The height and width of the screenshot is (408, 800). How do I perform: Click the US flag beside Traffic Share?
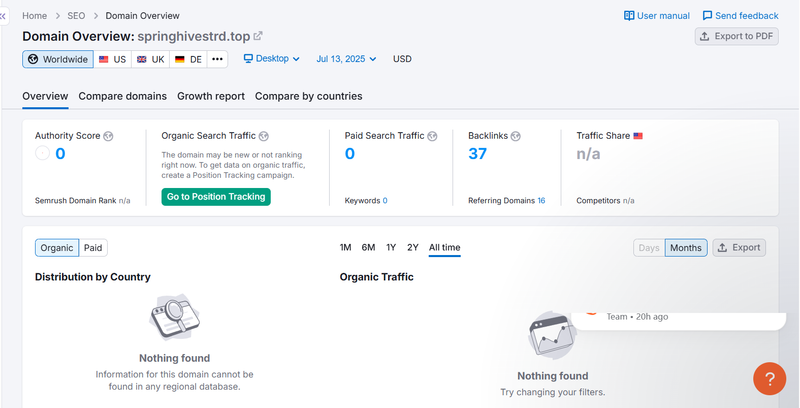tap(638, 136)
